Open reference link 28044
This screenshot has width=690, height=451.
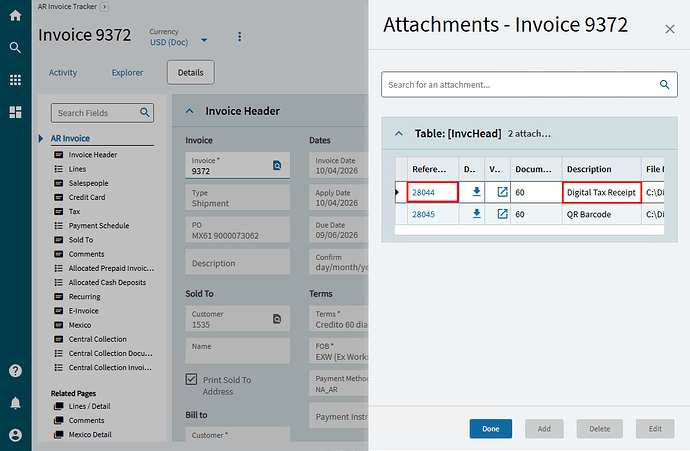[423, 192]
